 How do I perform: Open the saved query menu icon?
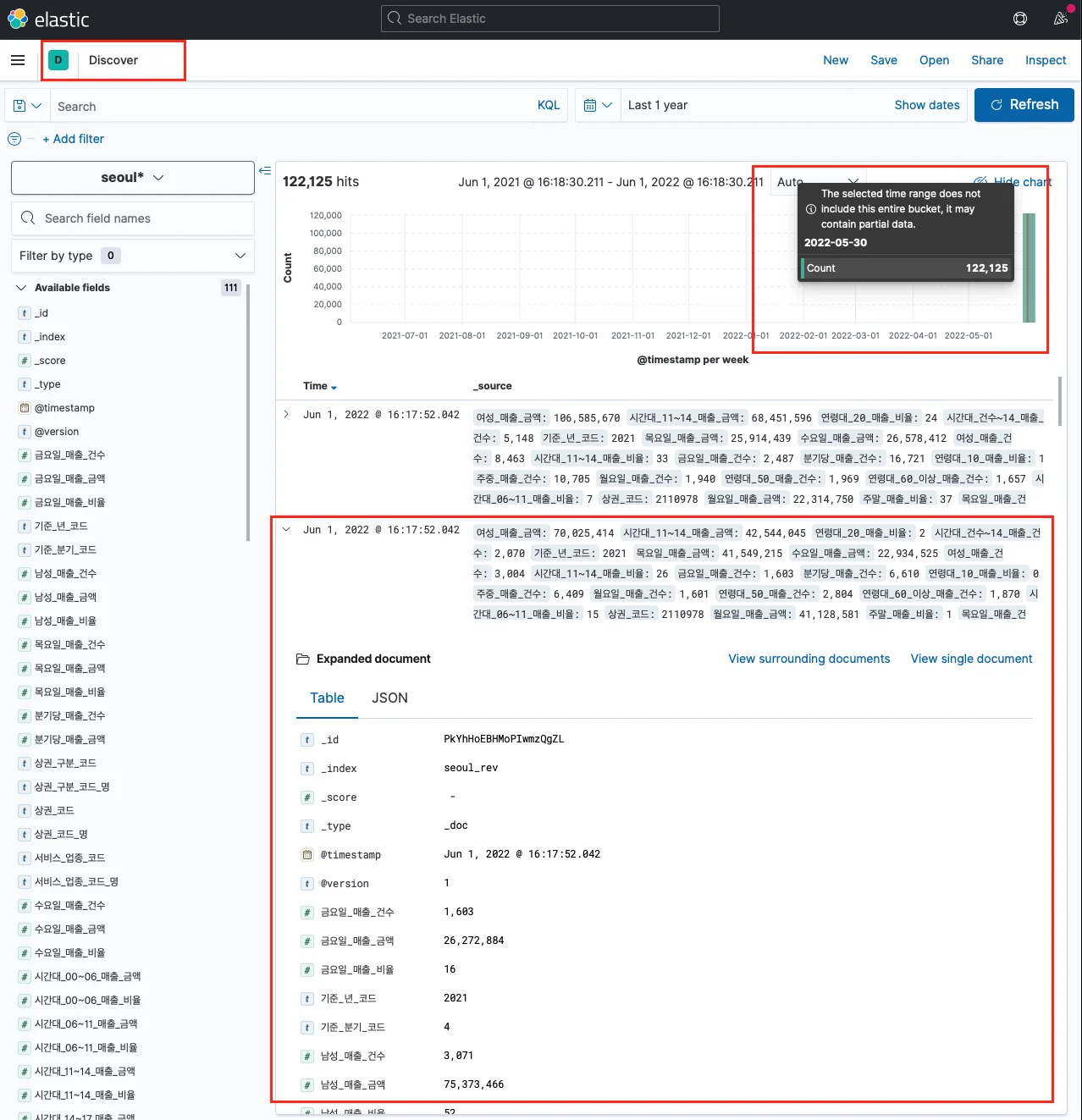coord(26,106)
